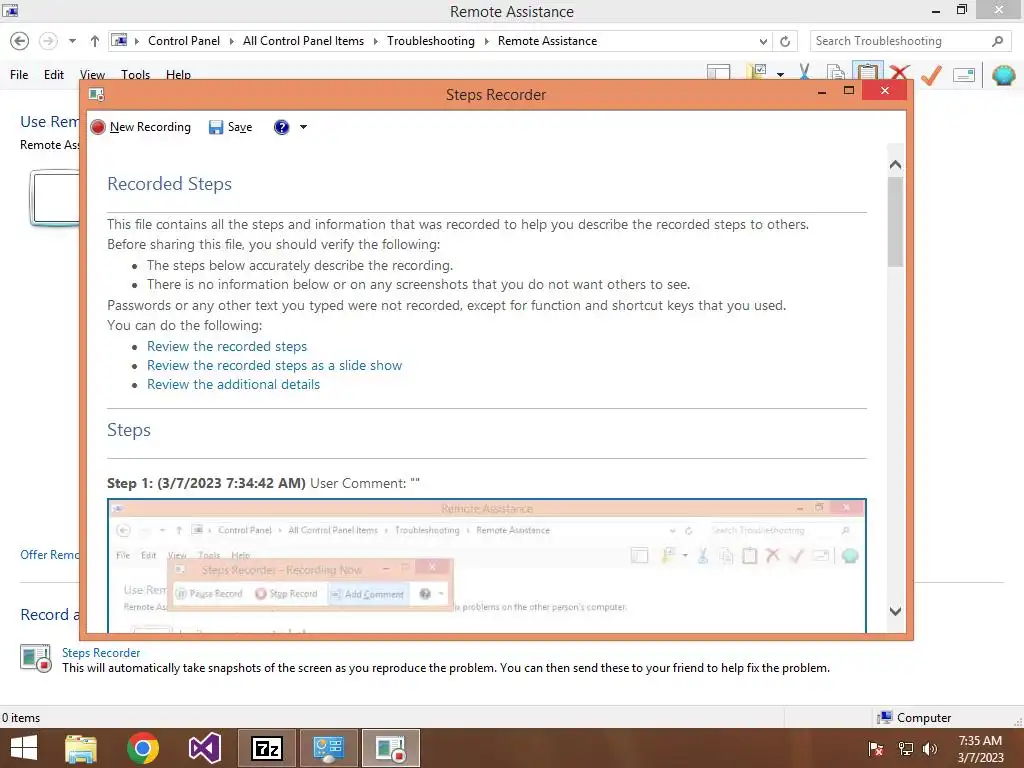This screenshot has width=1024, height=768.
Task: Click the Cut scissors toolbar icon
Action: tap(805, 72)
